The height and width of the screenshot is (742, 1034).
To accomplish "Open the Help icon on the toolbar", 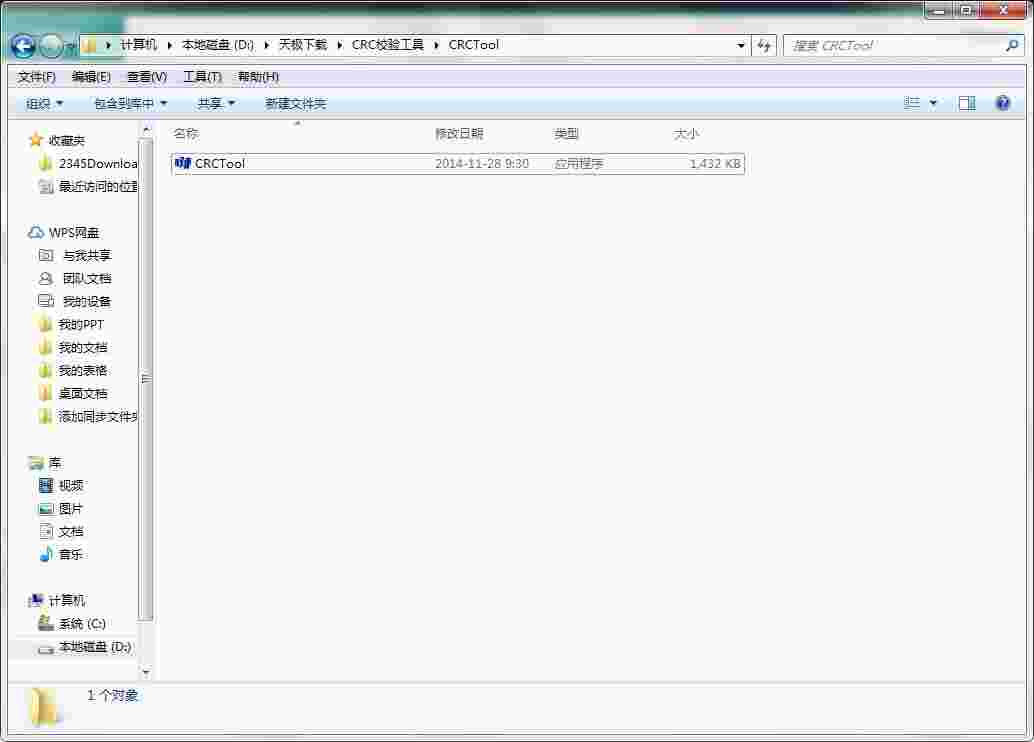I will click(1001, 103).
